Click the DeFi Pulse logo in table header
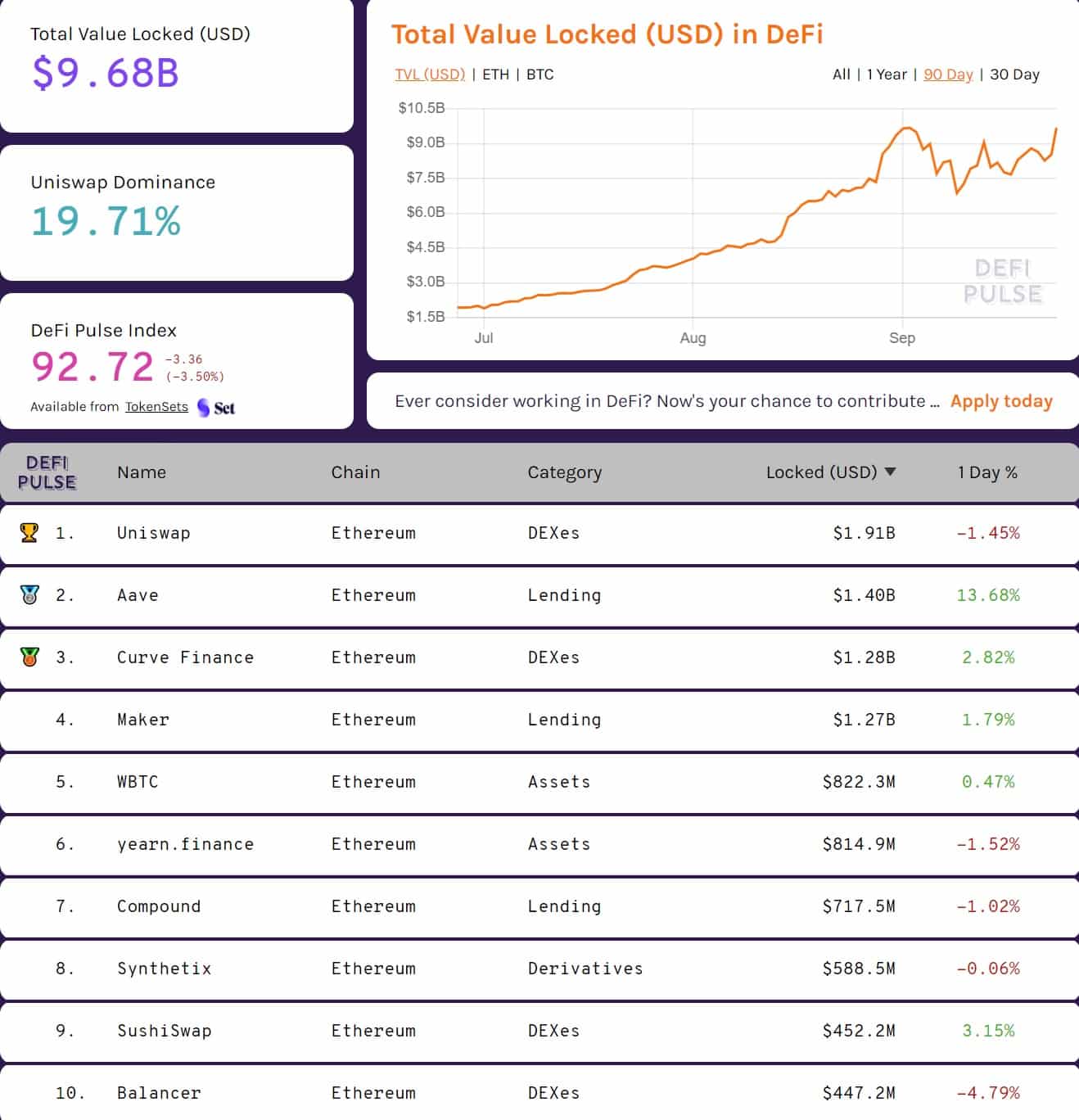The image size is (1079, 1120). 47,473
